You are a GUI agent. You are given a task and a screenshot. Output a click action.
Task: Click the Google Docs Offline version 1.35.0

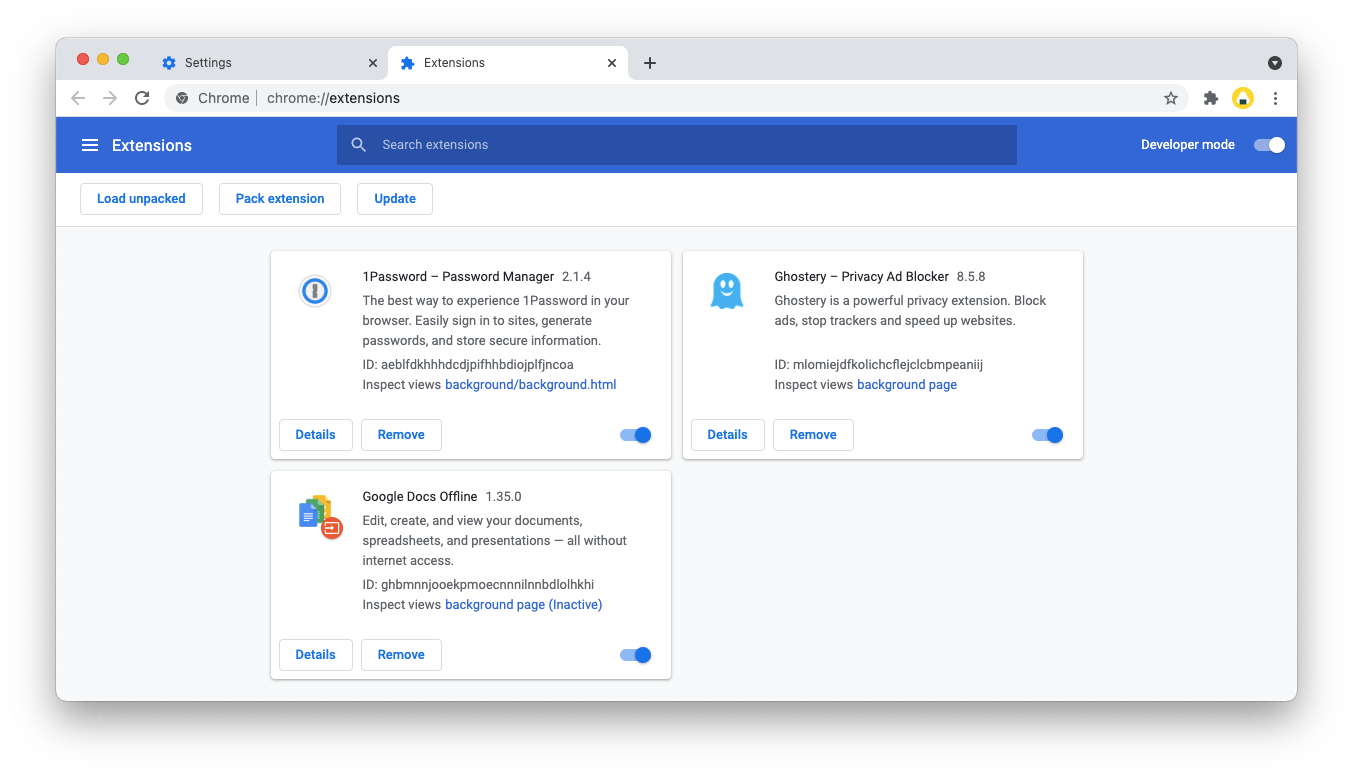pyautogui.click(x=503, y=497)
